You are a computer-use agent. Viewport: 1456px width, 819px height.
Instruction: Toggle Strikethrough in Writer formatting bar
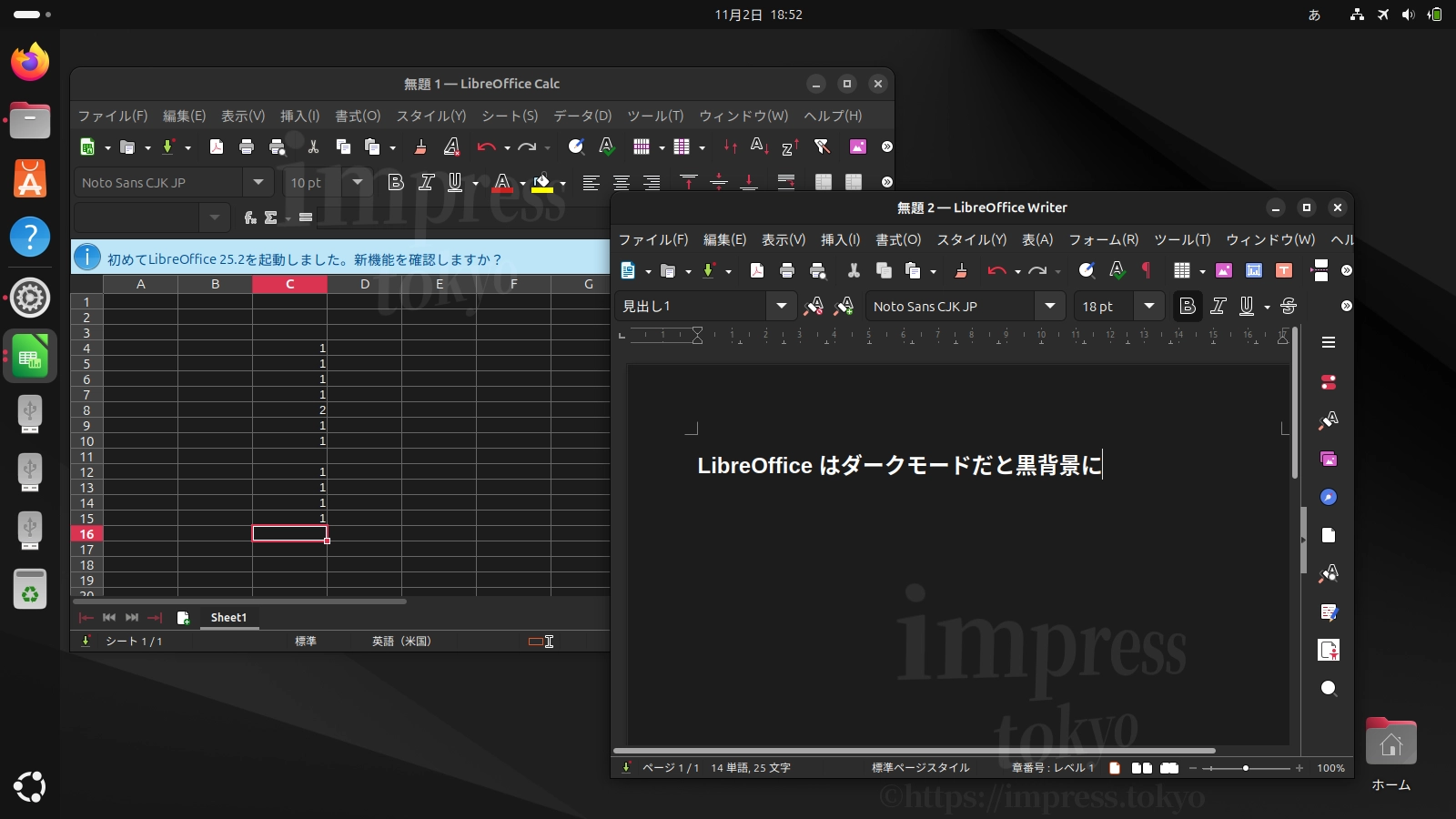coord(1289,307)
